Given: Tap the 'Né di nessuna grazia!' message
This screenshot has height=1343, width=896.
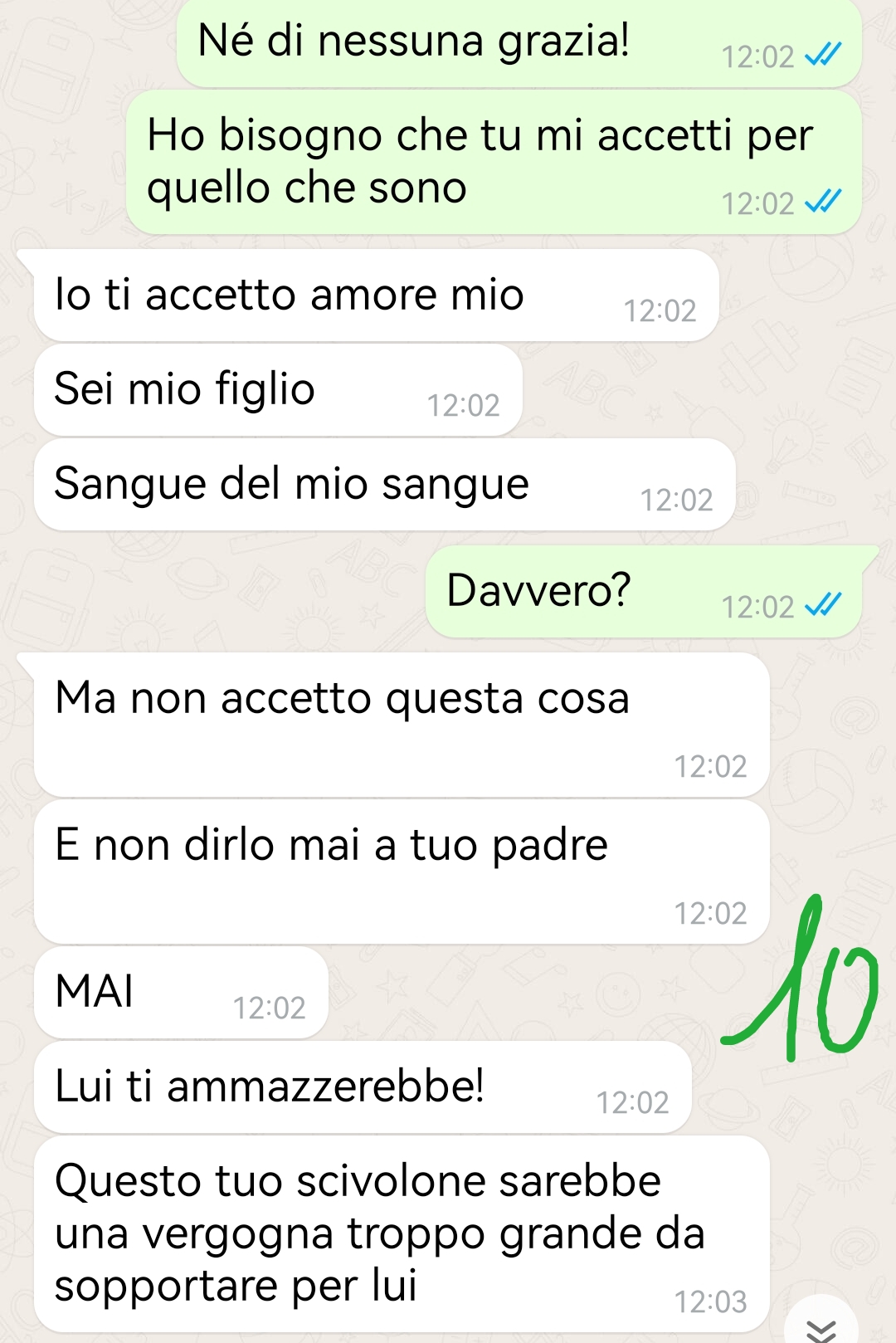Looking at the screenshot, I should 519,43.
